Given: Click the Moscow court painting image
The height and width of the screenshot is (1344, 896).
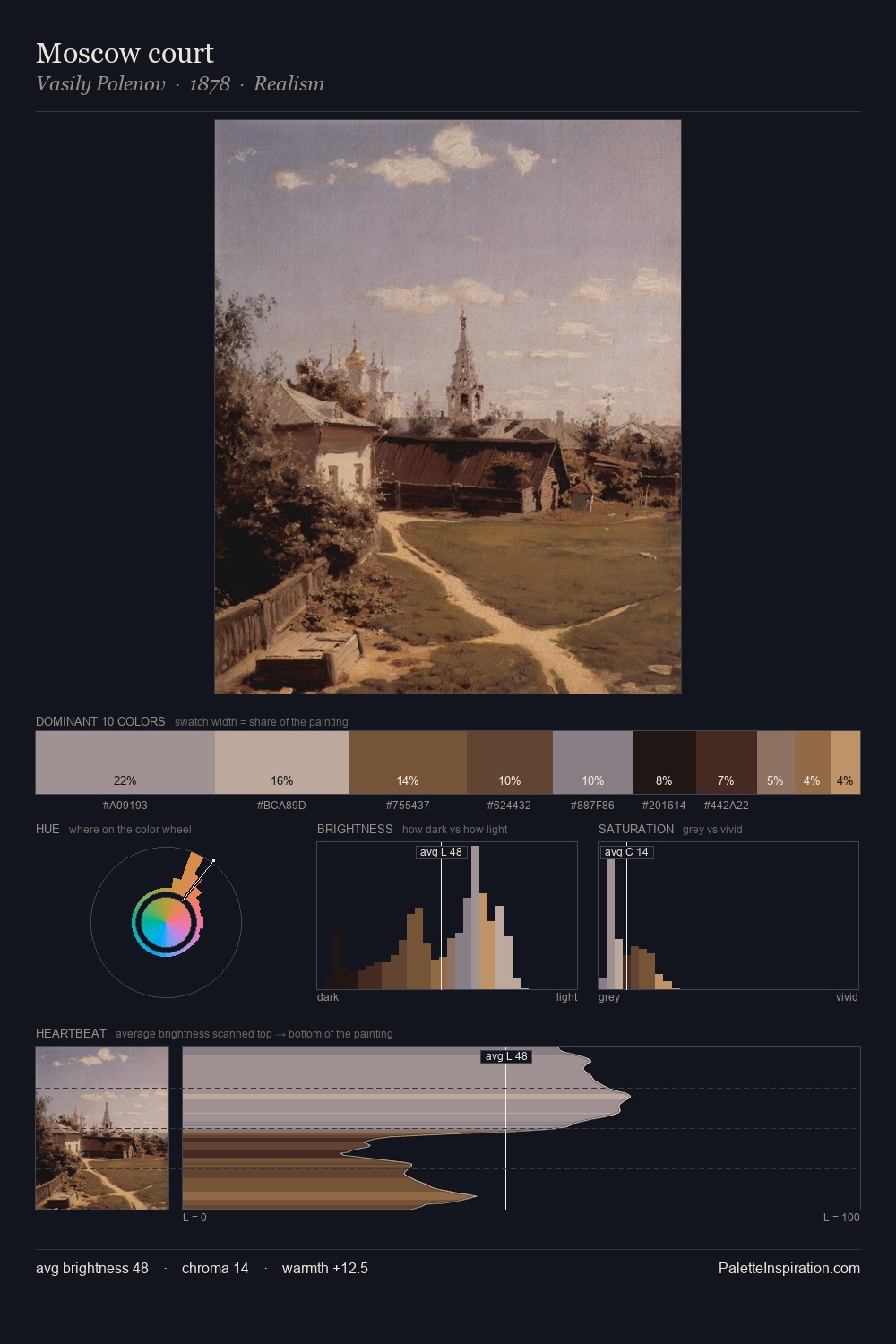Looking at the screenshot, I should pos(448,407).
